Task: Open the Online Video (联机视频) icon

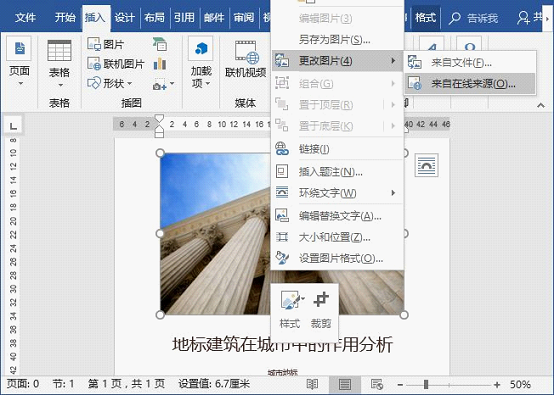Action: pyautogui.click(x=246, y=52)
